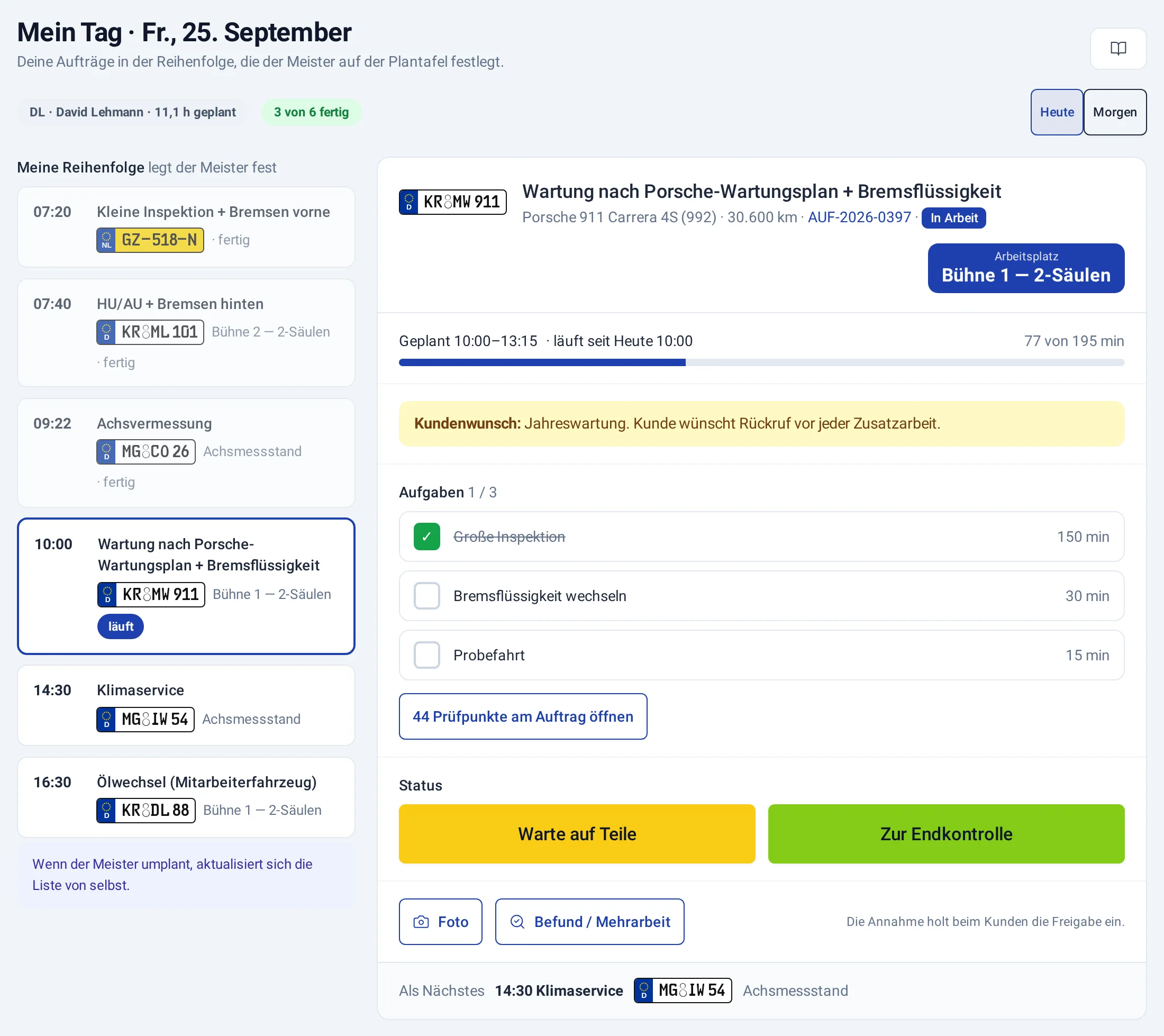Click KR MW 911 plate in the 10:00 card
Image resolution: width=1164 pixels, height=1036 pixels.
[x=151, y=595]
